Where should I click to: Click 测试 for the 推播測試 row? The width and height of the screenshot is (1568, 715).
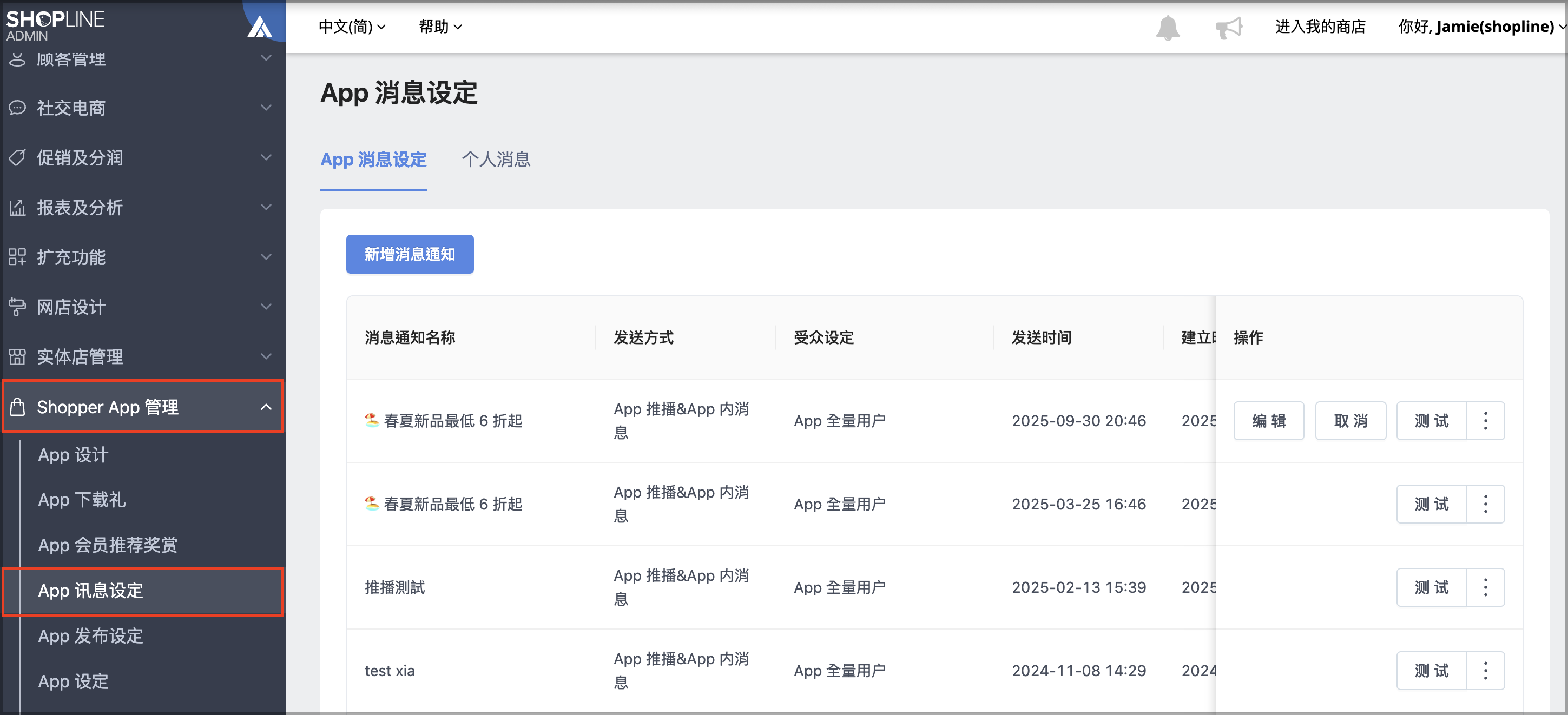[1432, 587]
